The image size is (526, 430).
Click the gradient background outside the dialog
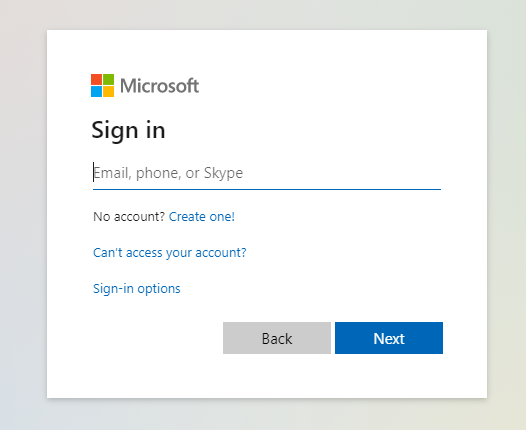tap(23, 215)
